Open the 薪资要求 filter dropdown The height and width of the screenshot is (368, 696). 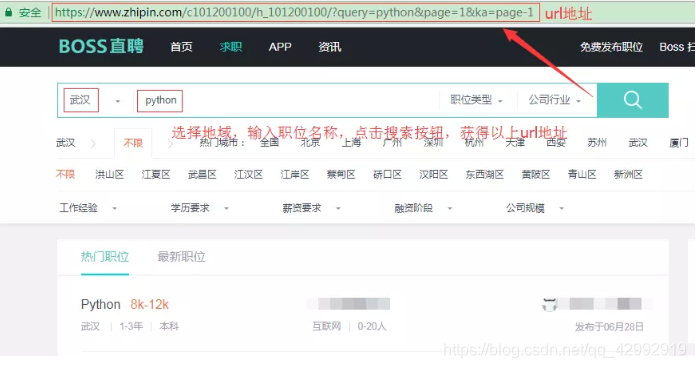pos(312,208)
